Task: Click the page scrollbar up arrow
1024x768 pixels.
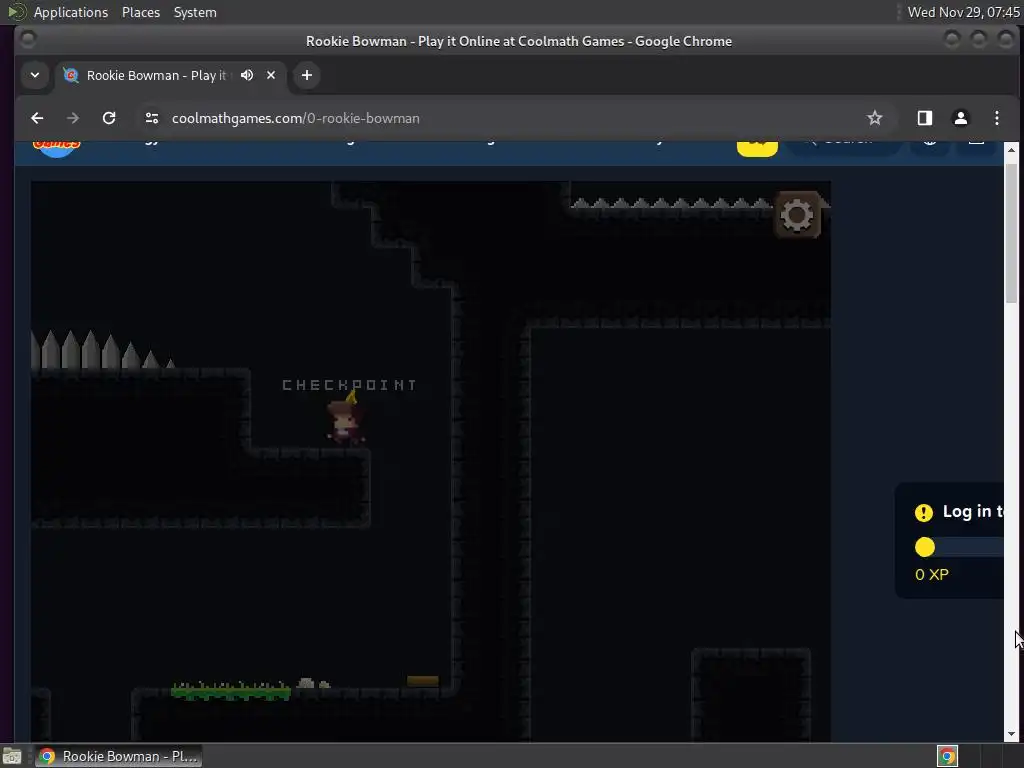Action: pyautogui.click(x=1012, y=150)
